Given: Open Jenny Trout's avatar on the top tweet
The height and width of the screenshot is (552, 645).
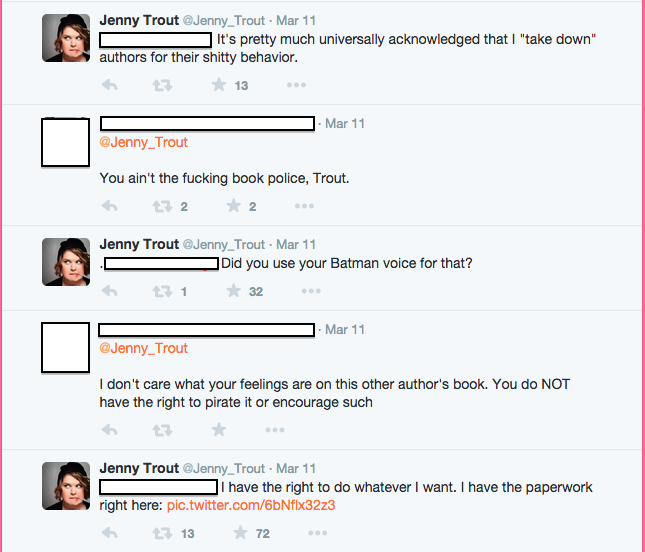Looking at the screenshot, I should pos(67,39).
